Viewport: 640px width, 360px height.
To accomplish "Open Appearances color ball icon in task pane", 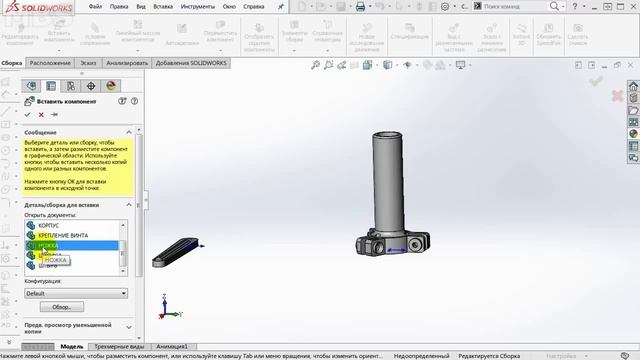I will [x=633, y=134].
